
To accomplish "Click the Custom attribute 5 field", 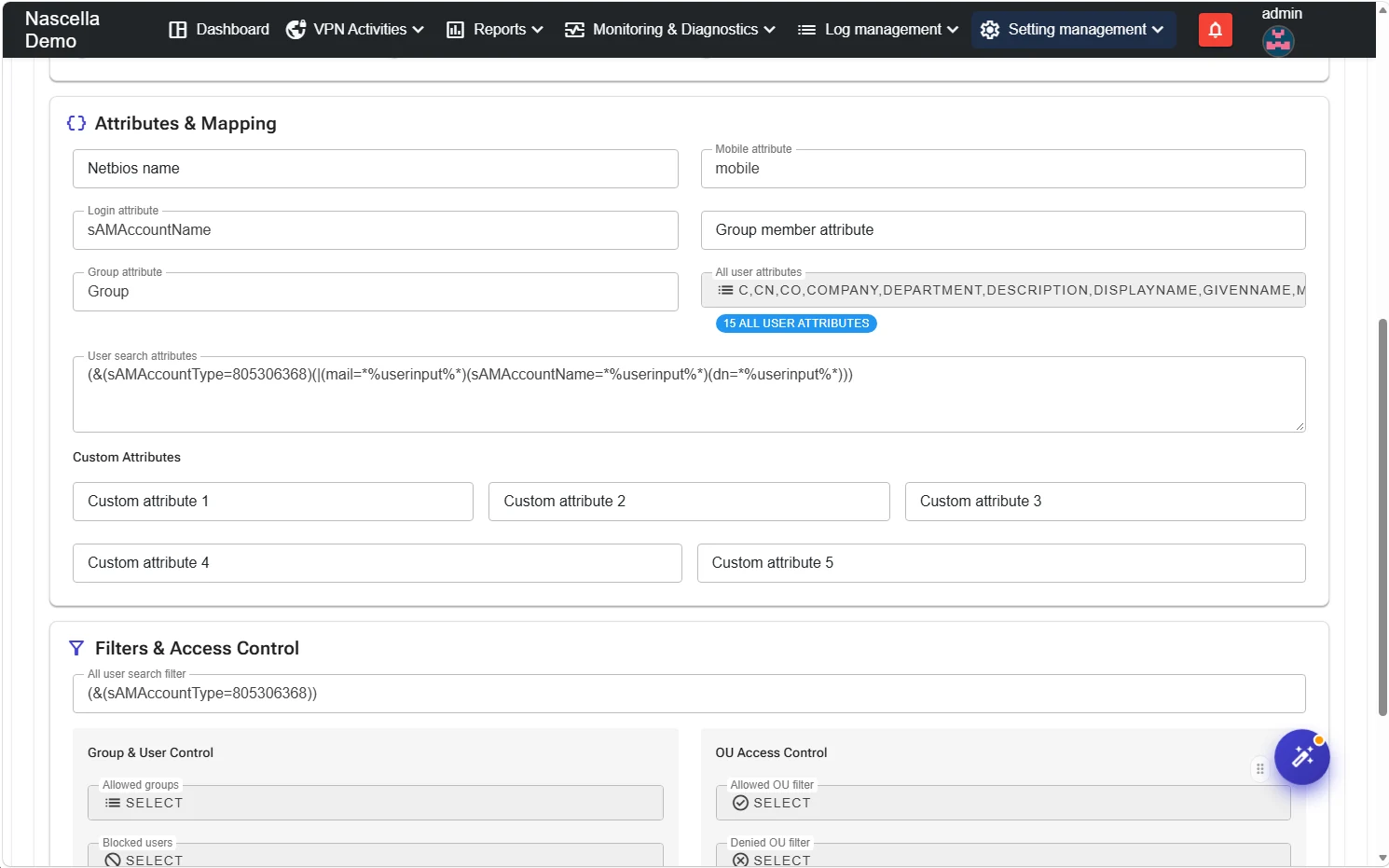I will (1001, 563).
